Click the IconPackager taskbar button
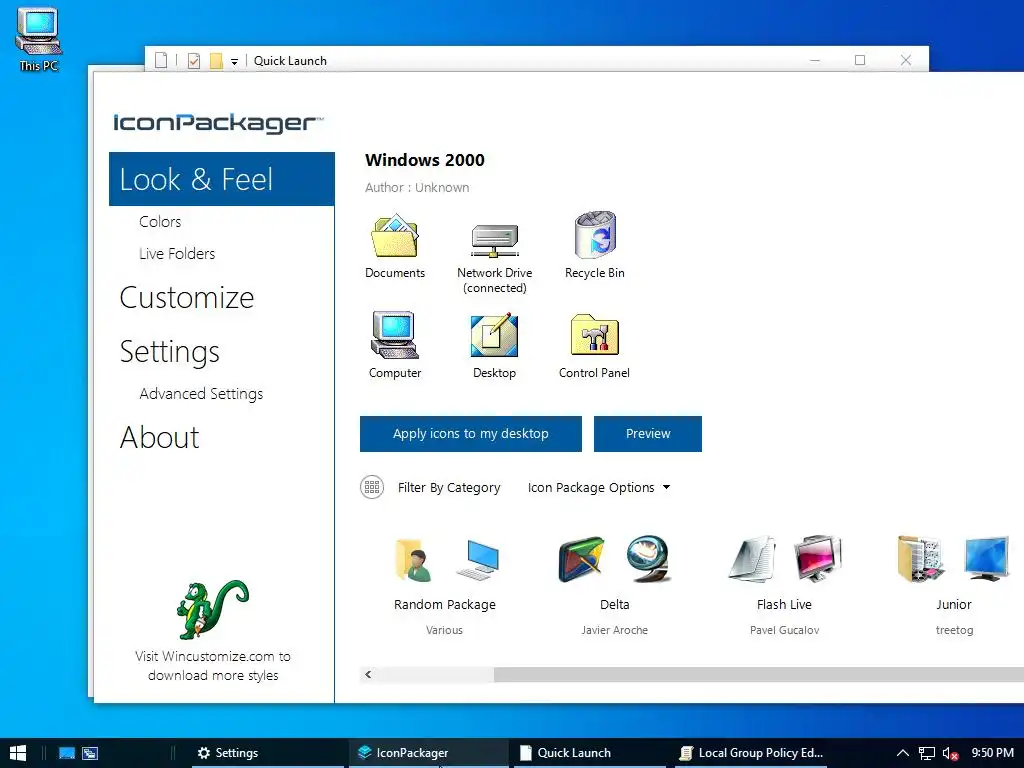1024x768 pixels. pyautogui.click(x=428, y=753)
